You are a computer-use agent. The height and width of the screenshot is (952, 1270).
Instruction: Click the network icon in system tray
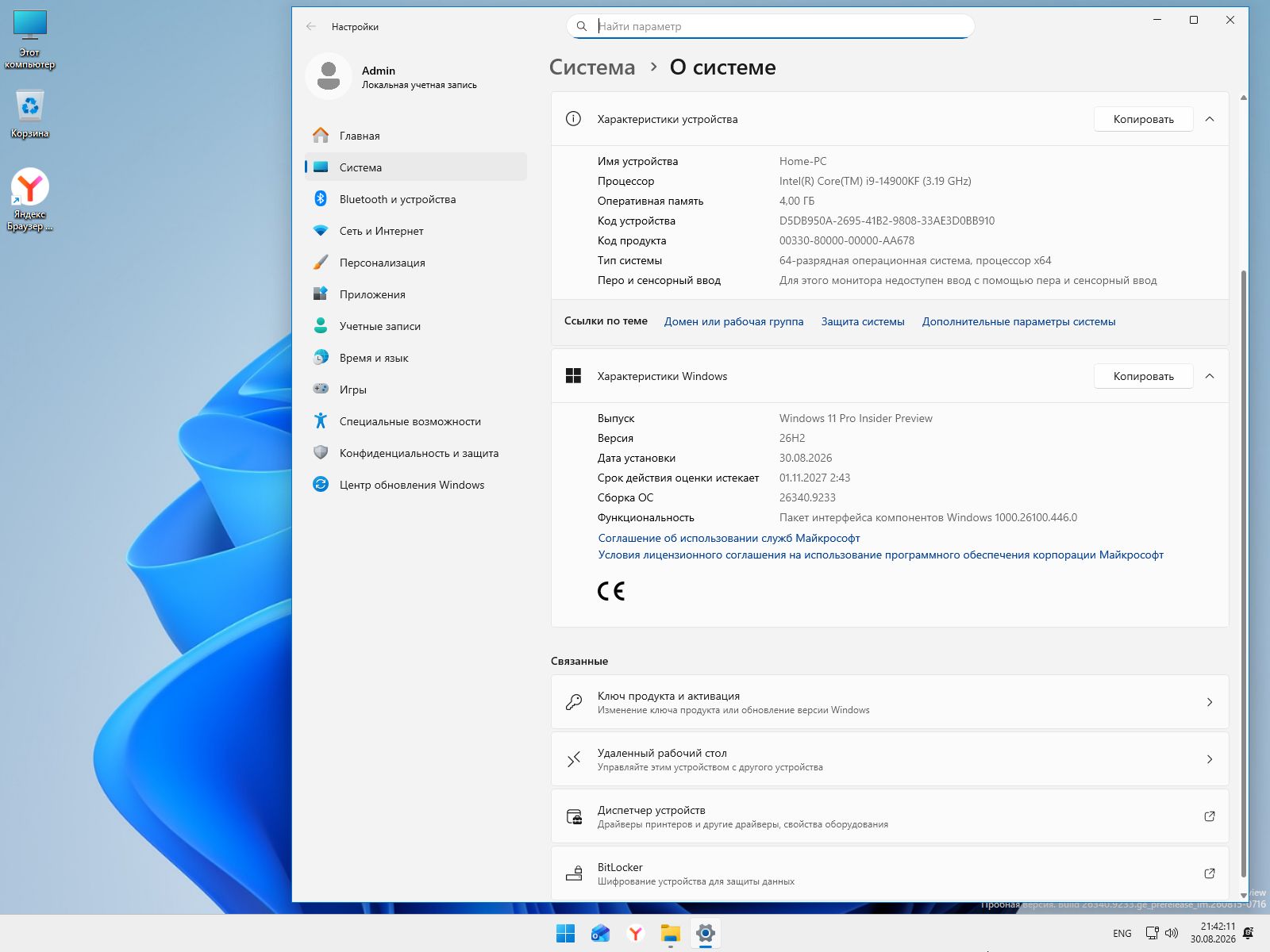click(1152, 933)
